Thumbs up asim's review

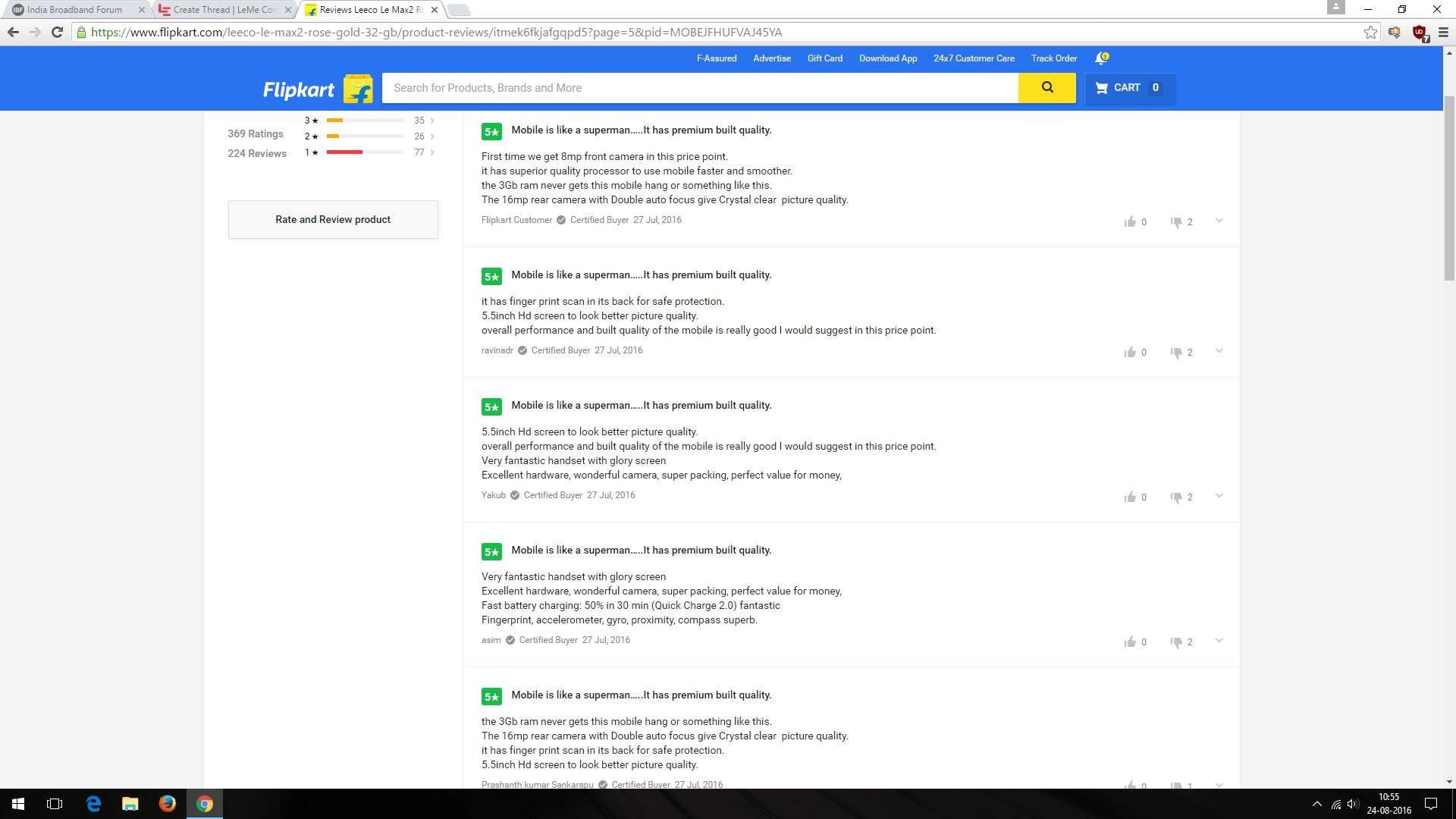point(1130,642)
